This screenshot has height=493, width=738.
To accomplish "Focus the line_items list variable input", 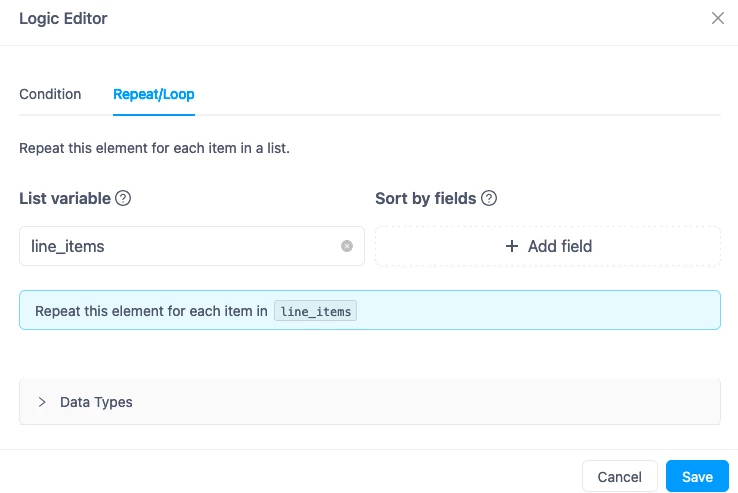I will 184,246.
